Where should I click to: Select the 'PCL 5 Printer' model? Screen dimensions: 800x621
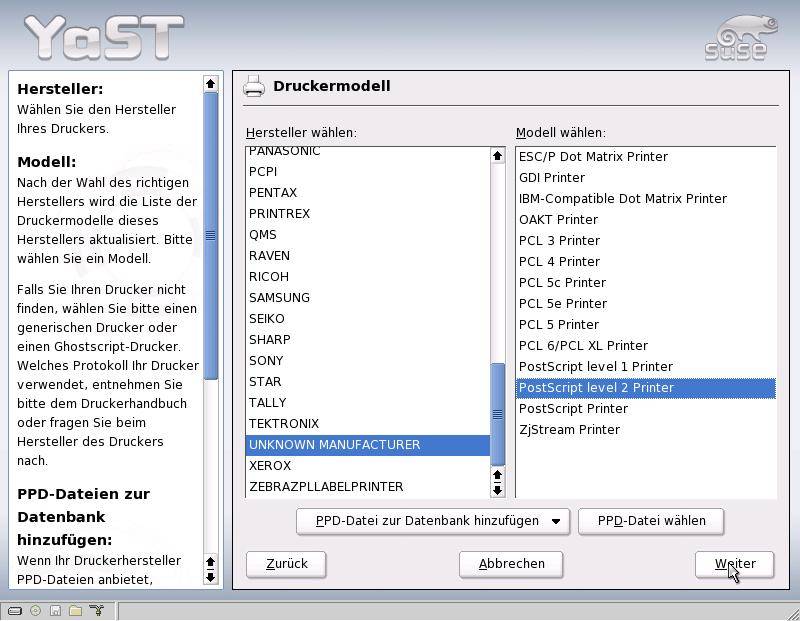645,325
